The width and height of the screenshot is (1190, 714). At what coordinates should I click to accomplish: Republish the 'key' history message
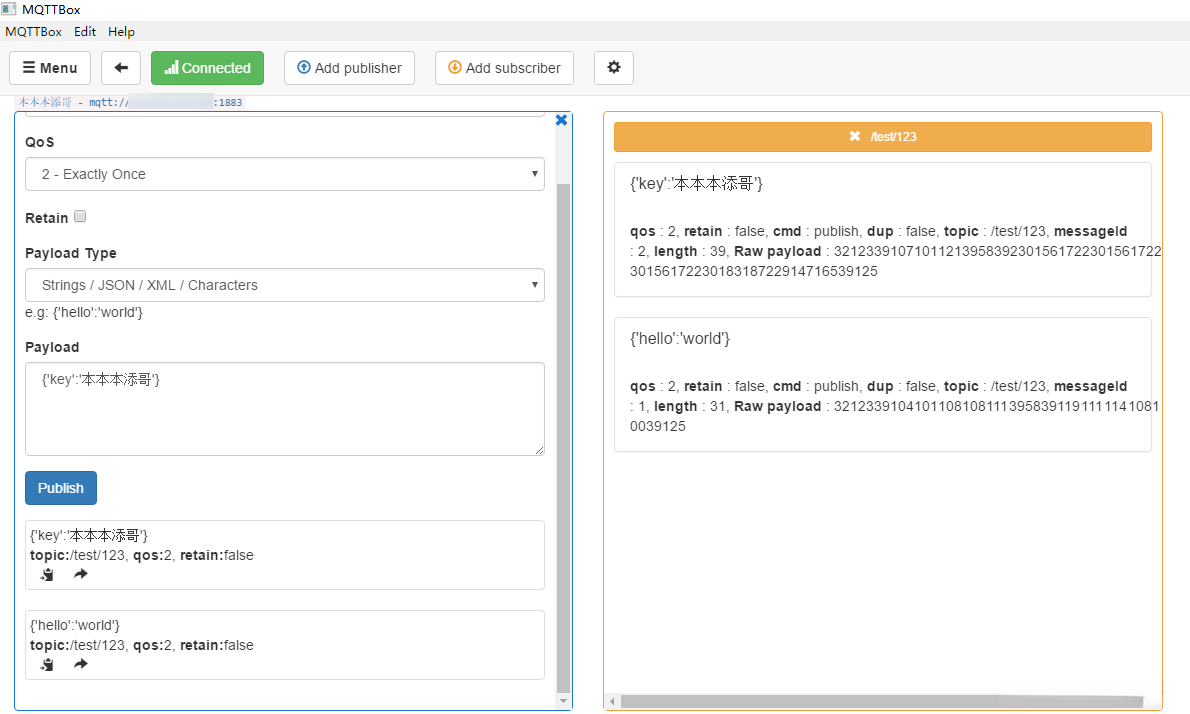(81, 574)
